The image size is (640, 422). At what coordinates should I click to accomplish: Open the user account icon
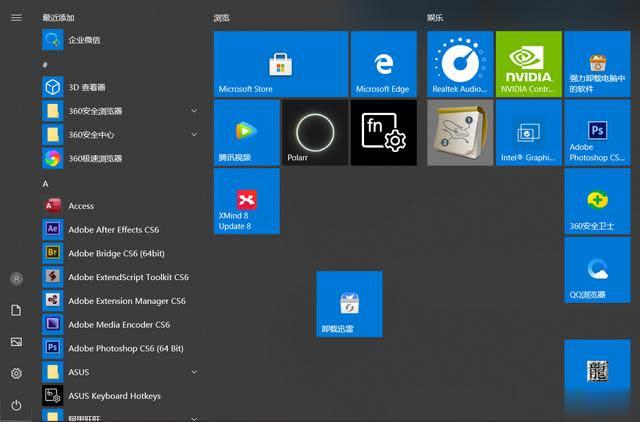(16, 279)
